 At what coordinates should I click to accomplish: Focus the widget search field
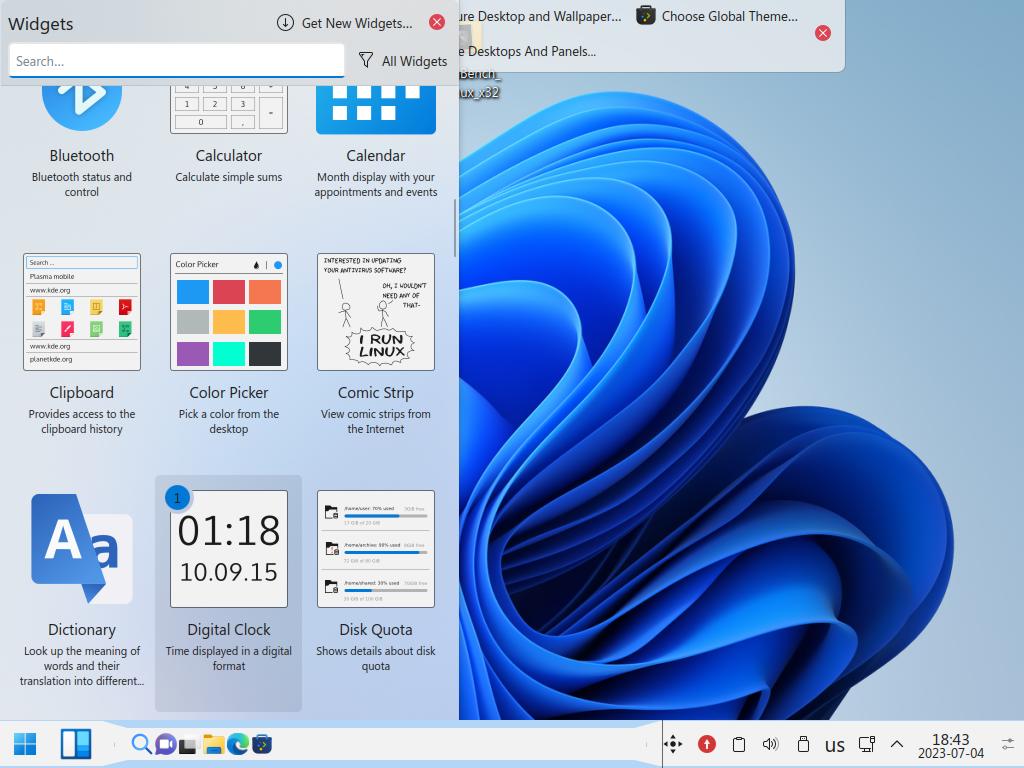pyautogui.click(x=177, y=61)
